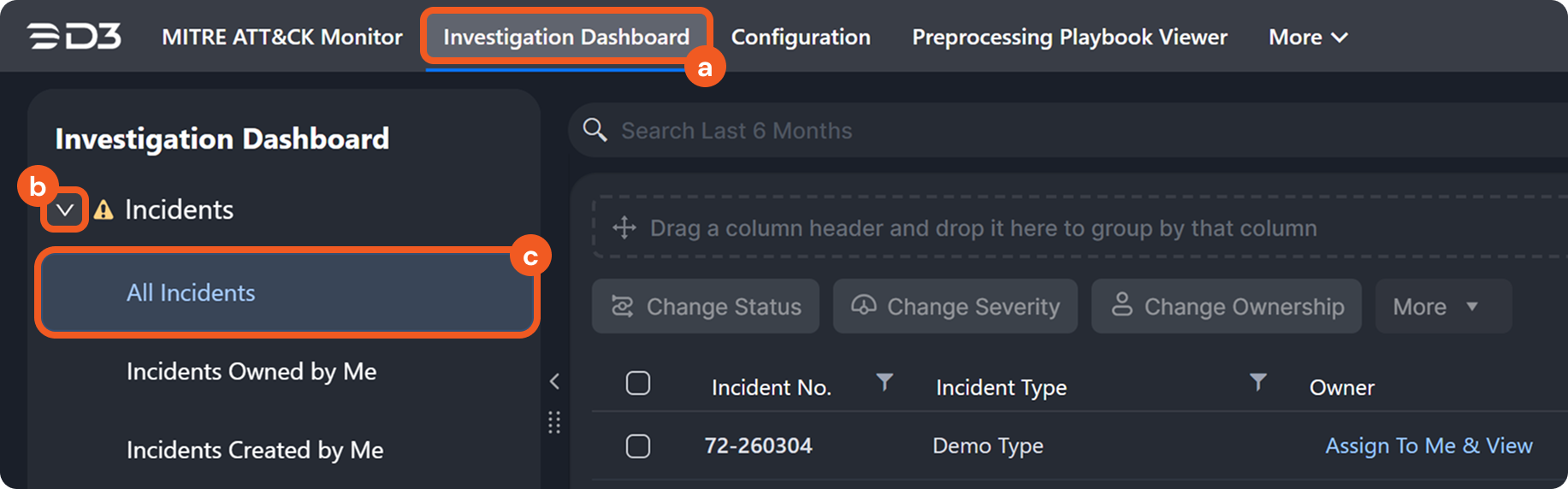Filter the Incident Type column
This screenshot has width=1568, height=489.
(x=1257, y=382)
